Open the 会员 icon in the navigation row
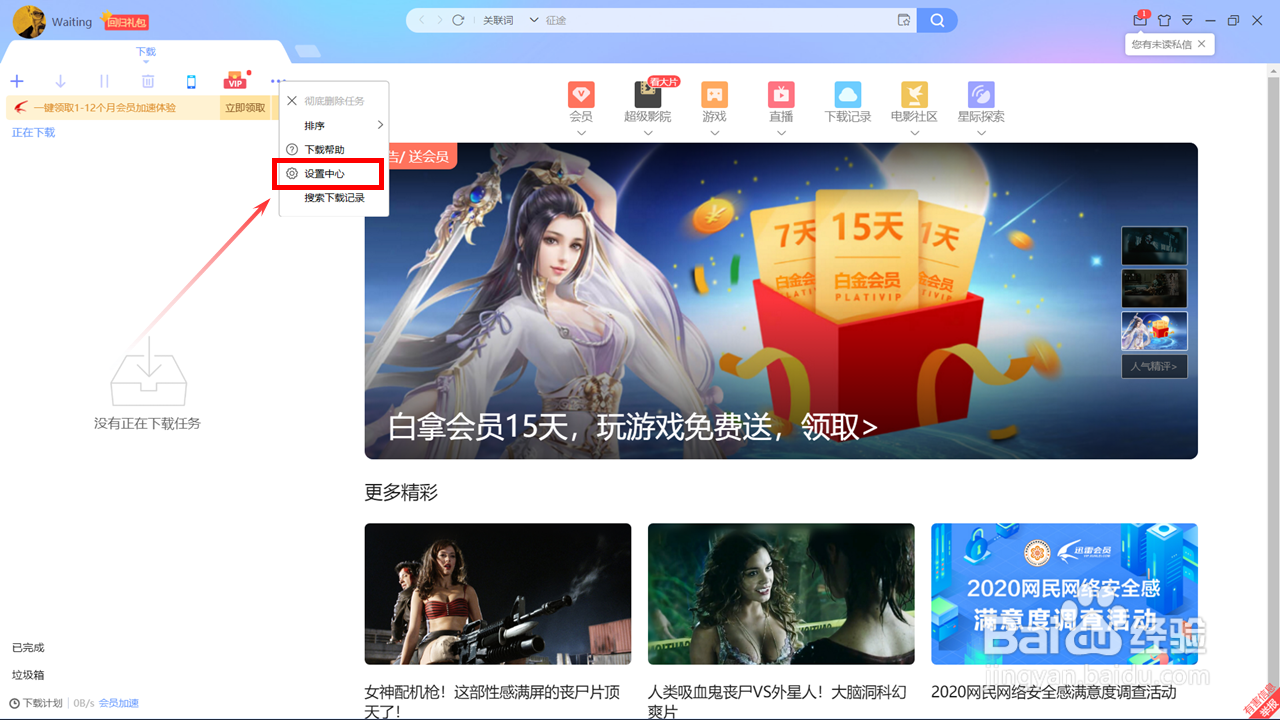Image resolution: width=1280 pixels, height=720 pixels. (581, 95)
